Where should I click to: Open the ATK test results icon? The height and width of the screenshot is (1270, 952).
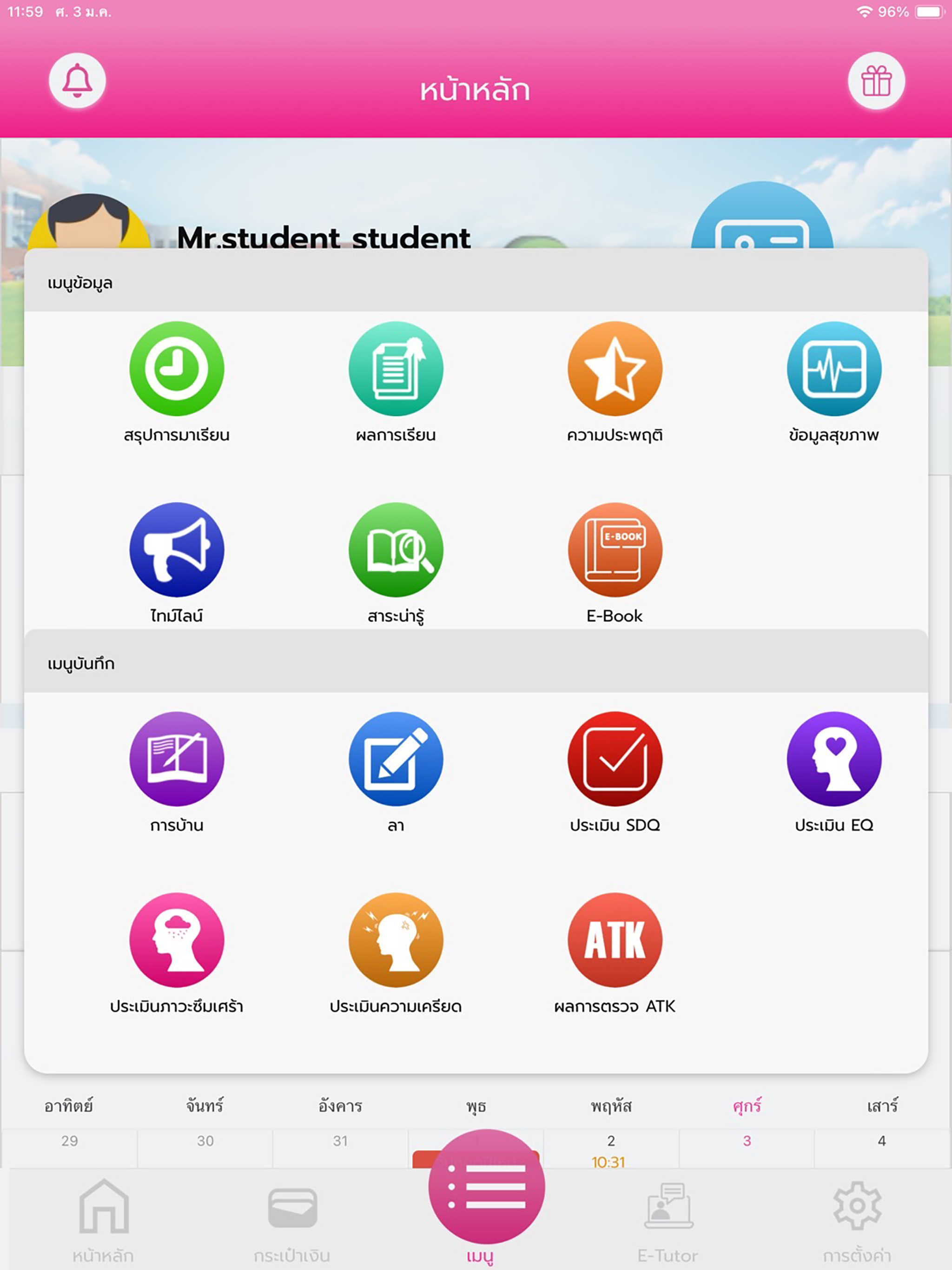615,939
